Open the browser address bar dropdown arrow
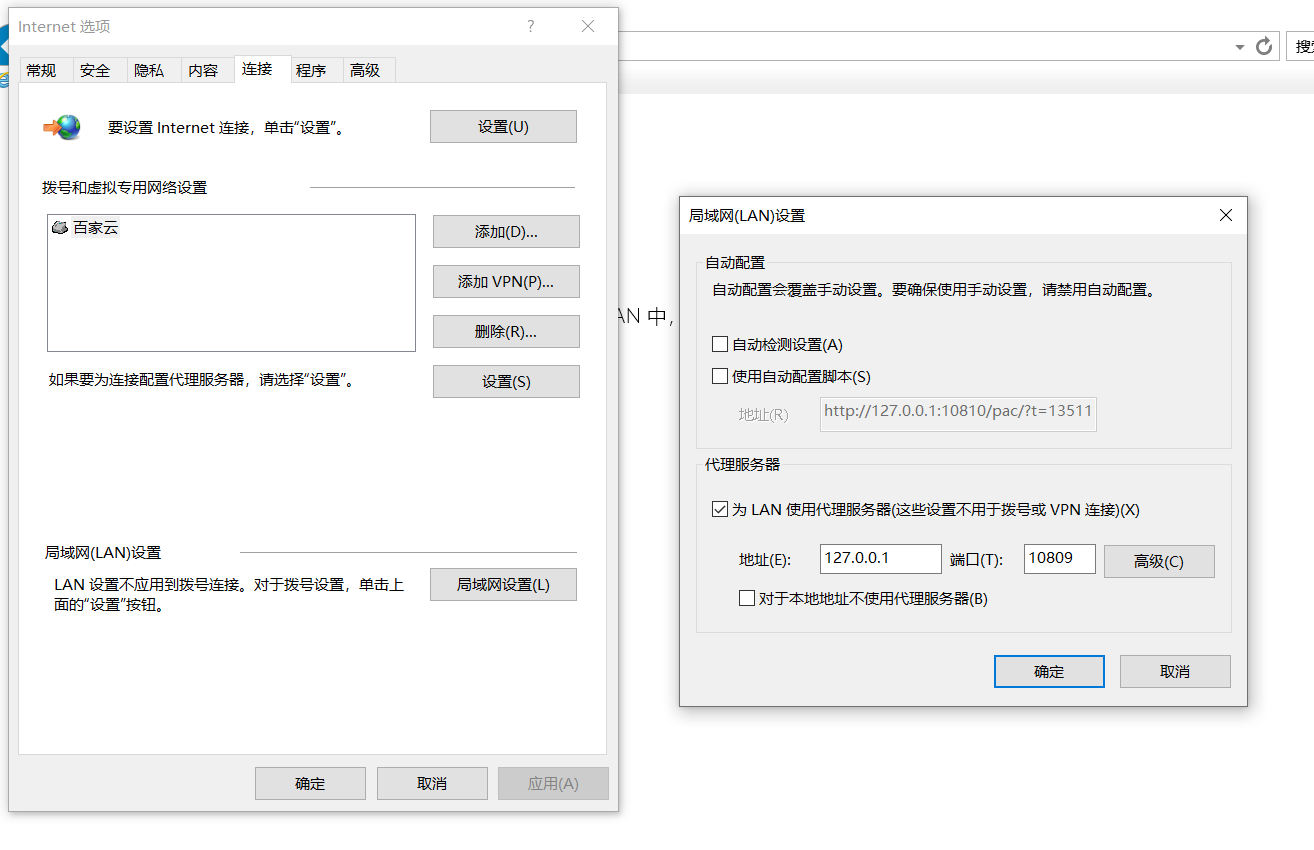Image resolution: width=1314 pixels, height=850 pixels. pos(1240,47)
